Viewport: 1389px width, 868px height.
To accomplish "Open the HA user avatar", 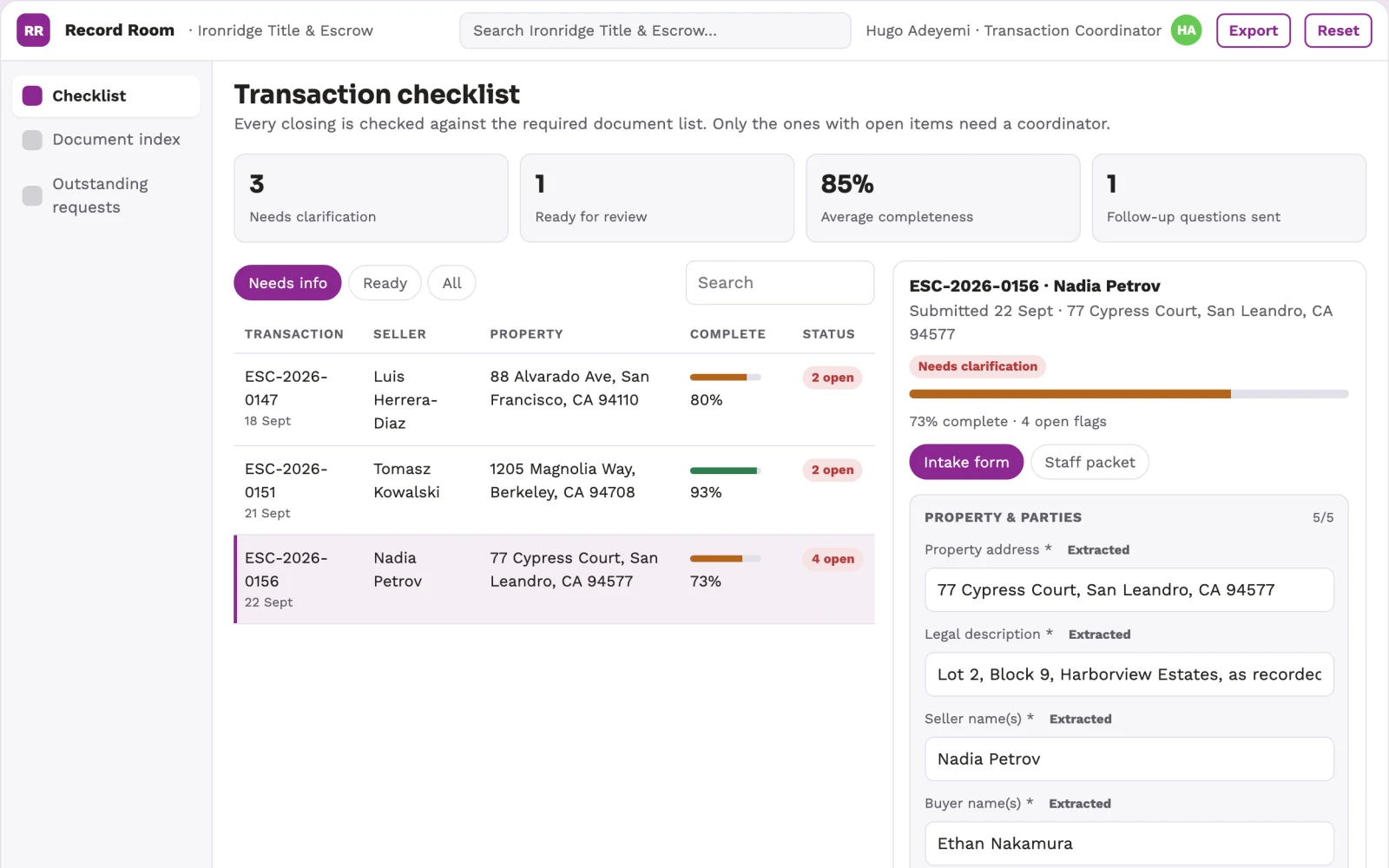I will pos(1186,30).
